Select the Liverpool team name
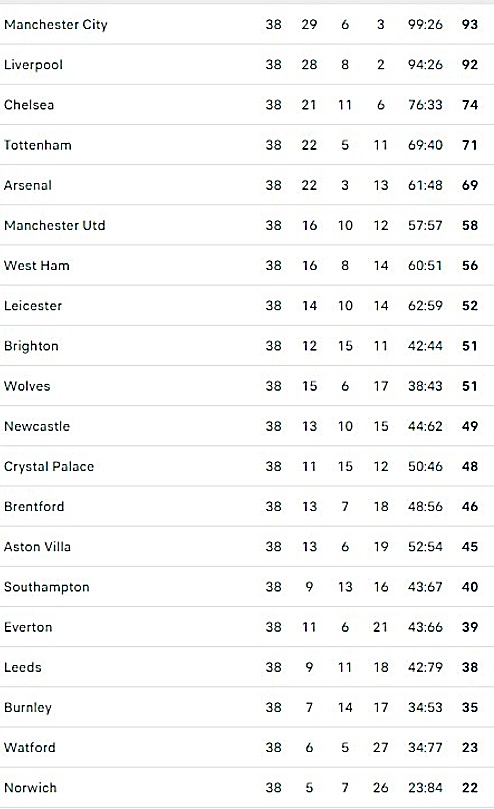 coord(34,64)
